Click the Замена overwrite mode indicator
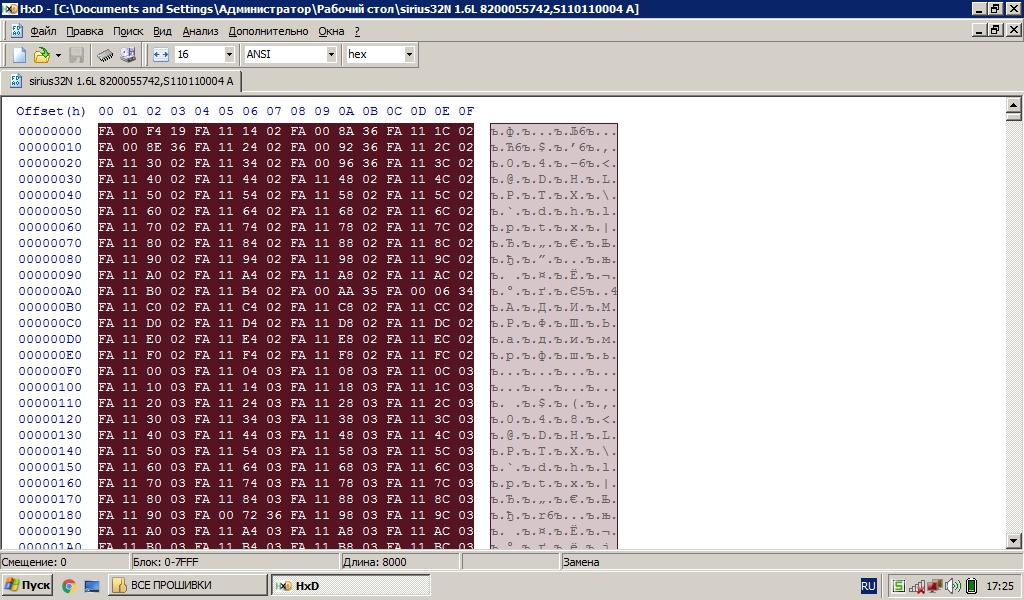The height and width of the screenshot is (600, 1024). click(792, 562)
